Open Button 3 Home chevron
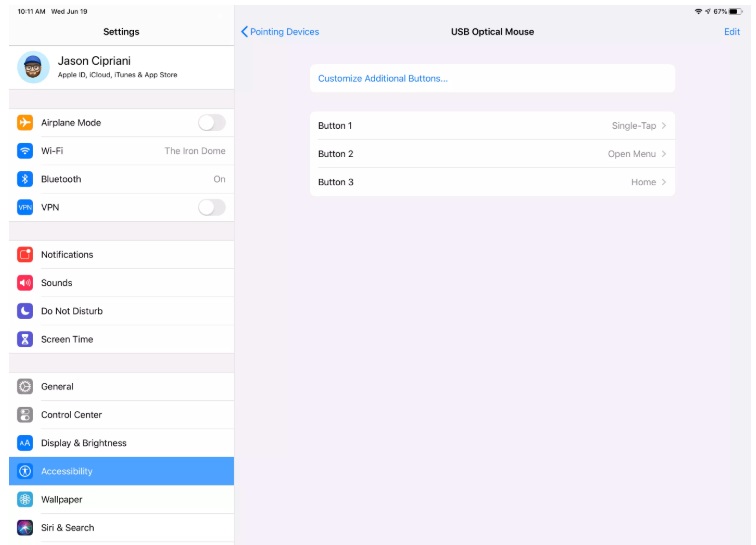Image resolution: width=756 pixels, height=545 pixels. coord(664,182)
